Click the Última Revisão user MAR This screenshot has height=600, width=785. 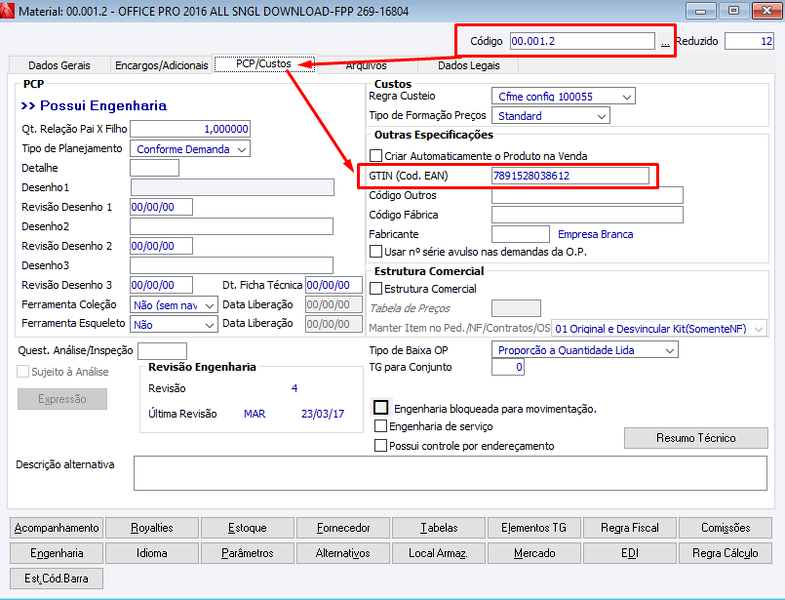pos(255,414)
